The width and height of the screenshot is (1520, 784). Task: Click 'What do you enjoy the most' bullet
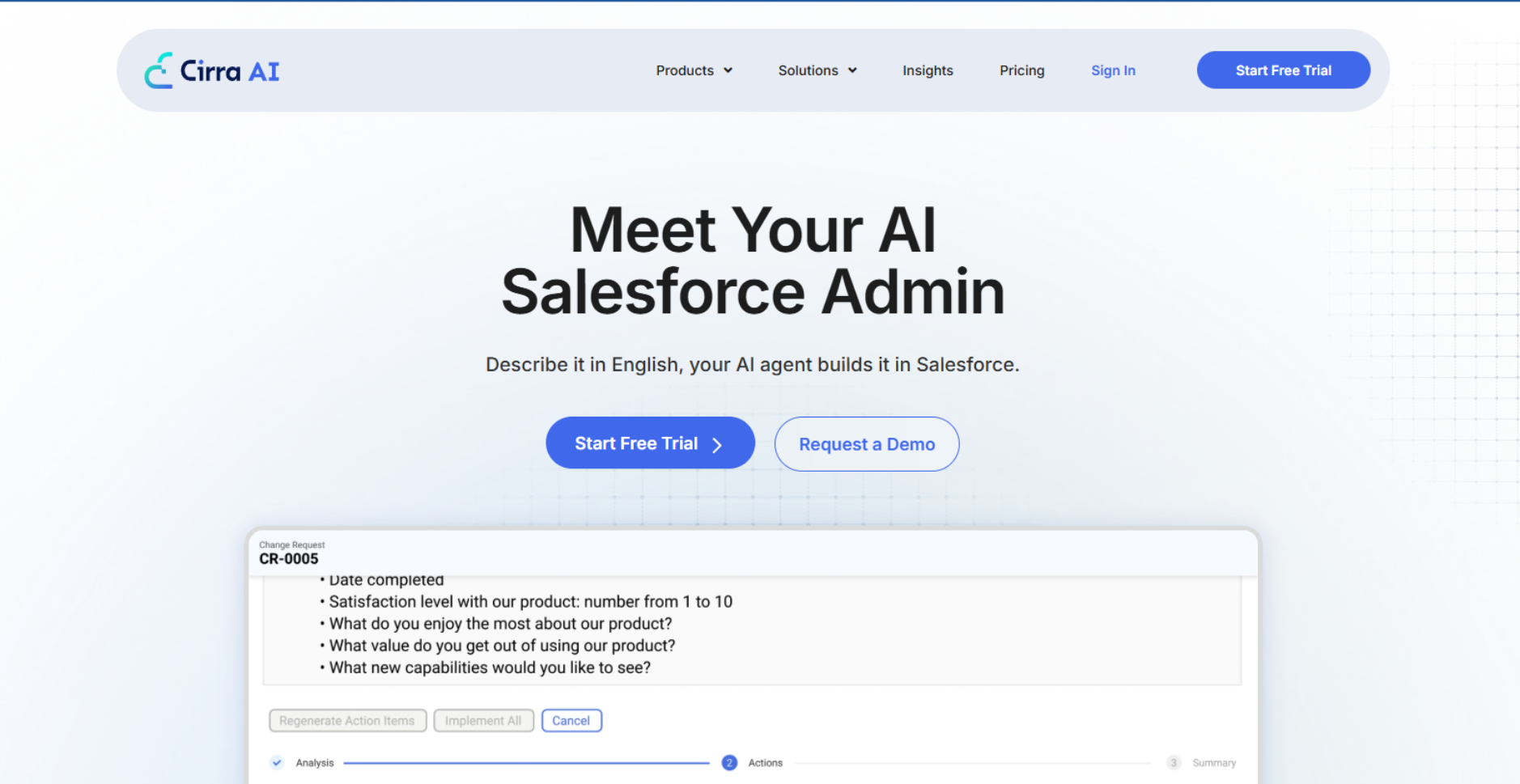click(x=496, y=624)
